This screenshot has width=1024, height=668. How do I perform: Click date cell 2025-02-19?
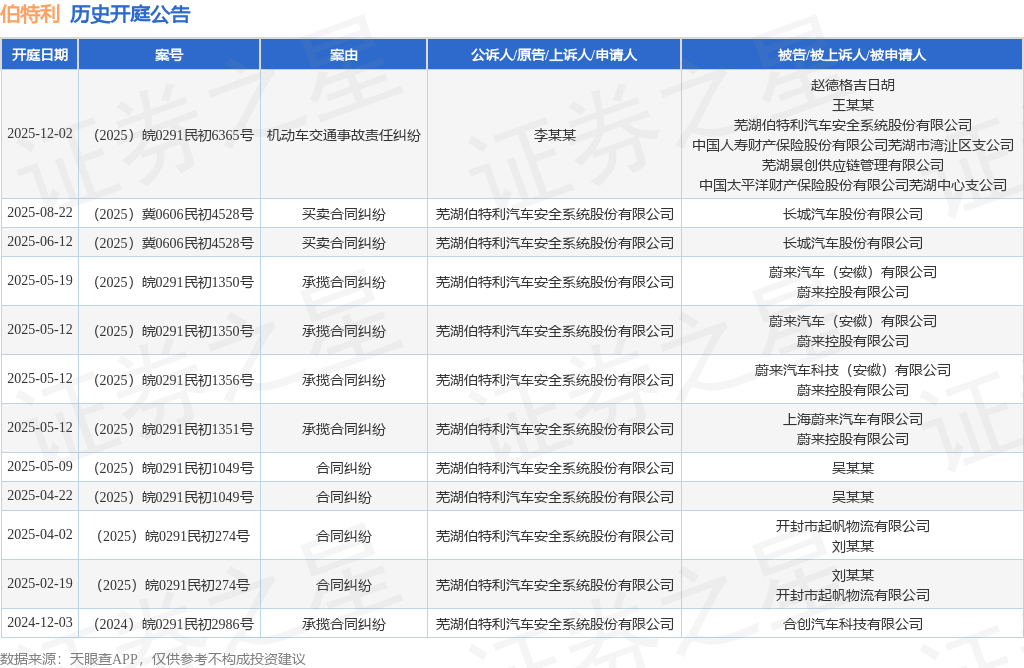coord(40,583)
